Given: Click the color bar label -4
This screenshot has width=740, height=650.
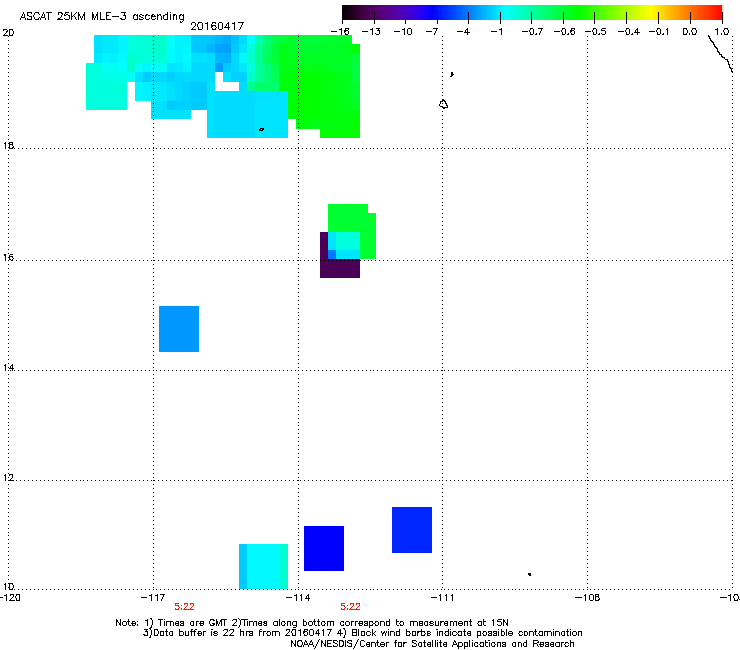Looking at the screenshot, I should pos(463,32).
